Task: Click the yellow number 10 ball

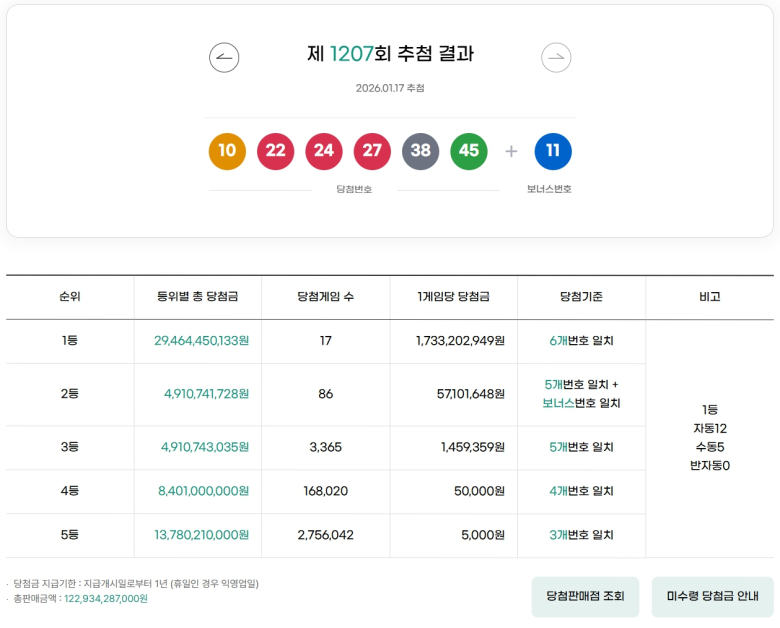Action: tap(227, 151)
